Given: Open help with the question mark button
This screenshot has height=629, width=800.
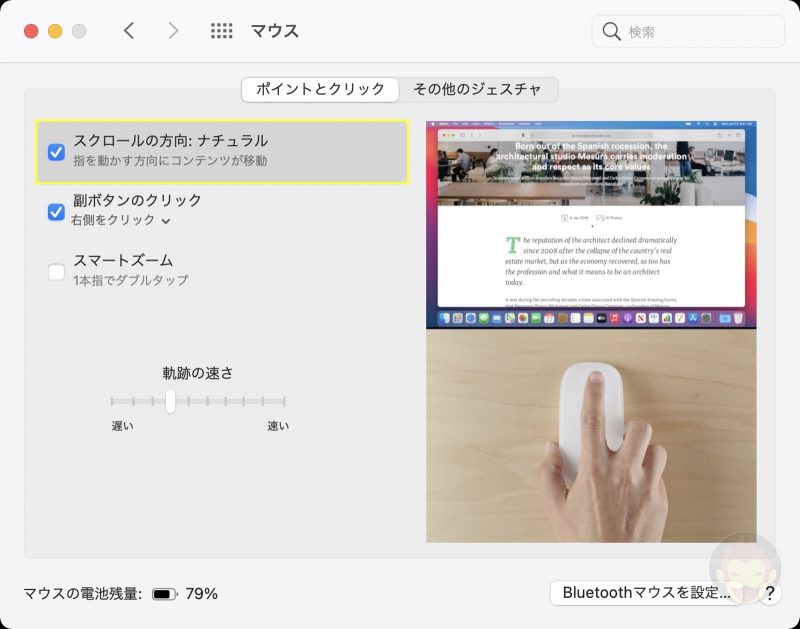Looking at the screenshot, I should [x=769, y=593].
